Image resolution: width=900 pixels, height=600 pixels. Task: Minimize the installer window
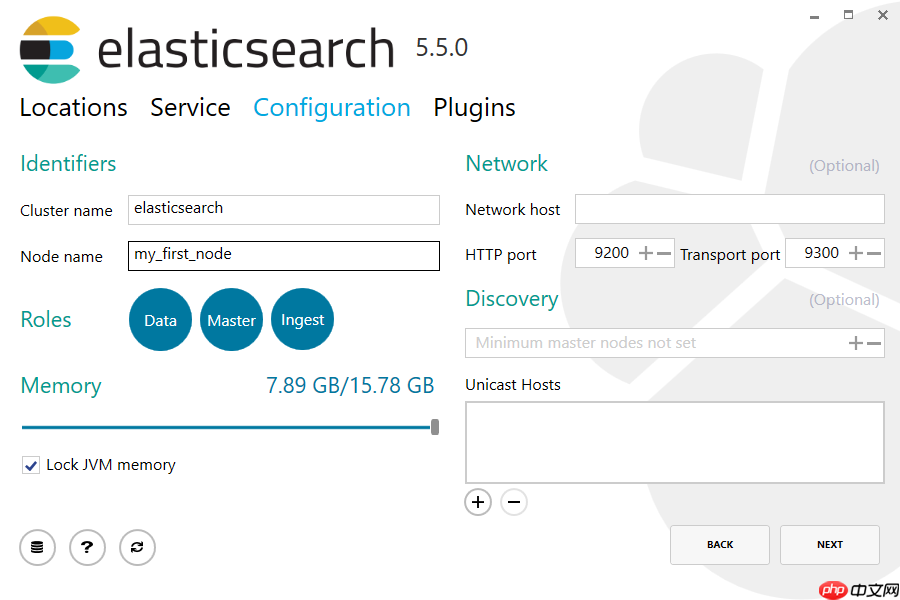point(814,17)
